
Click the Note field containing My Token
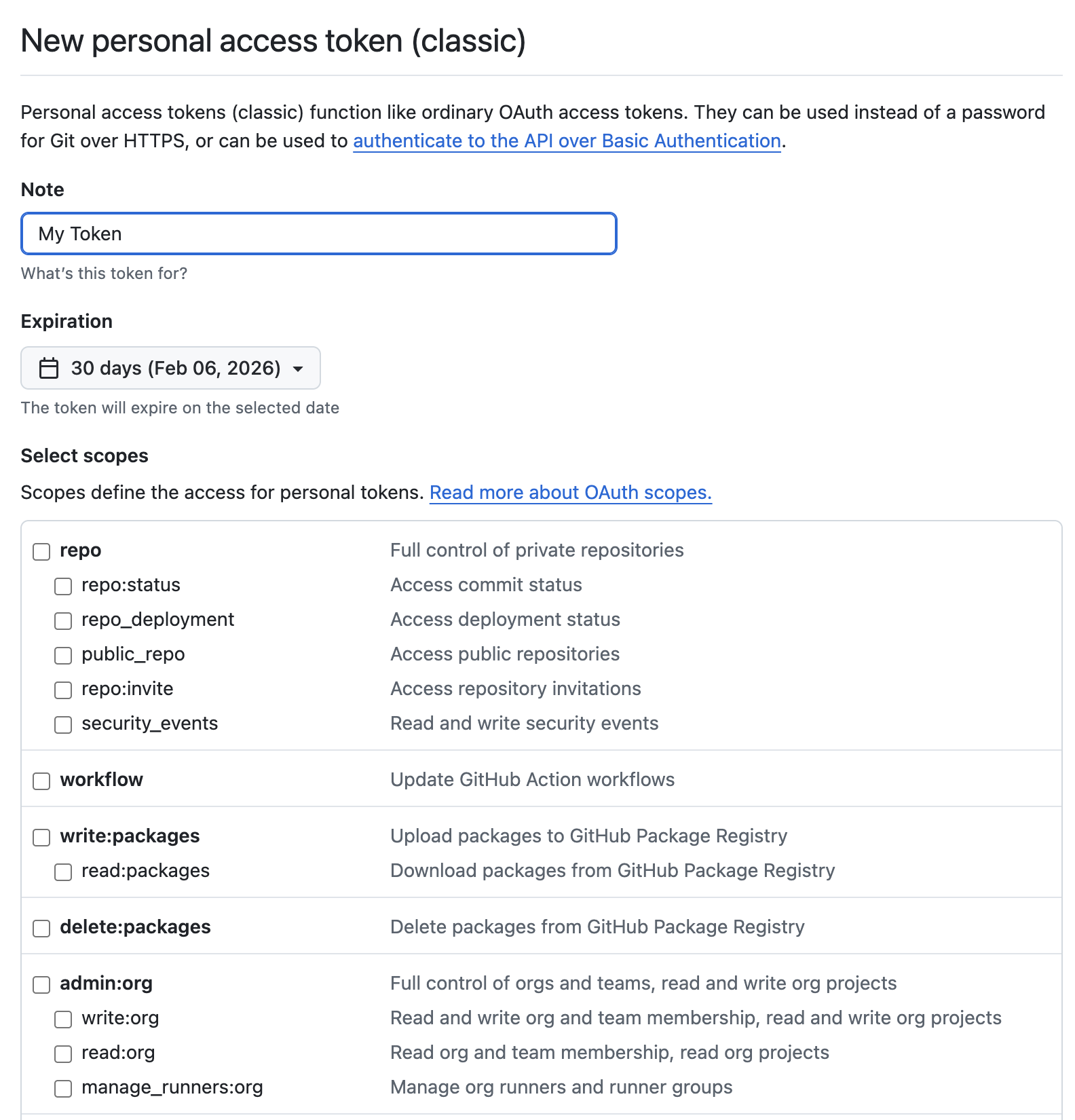coord(319,233)
